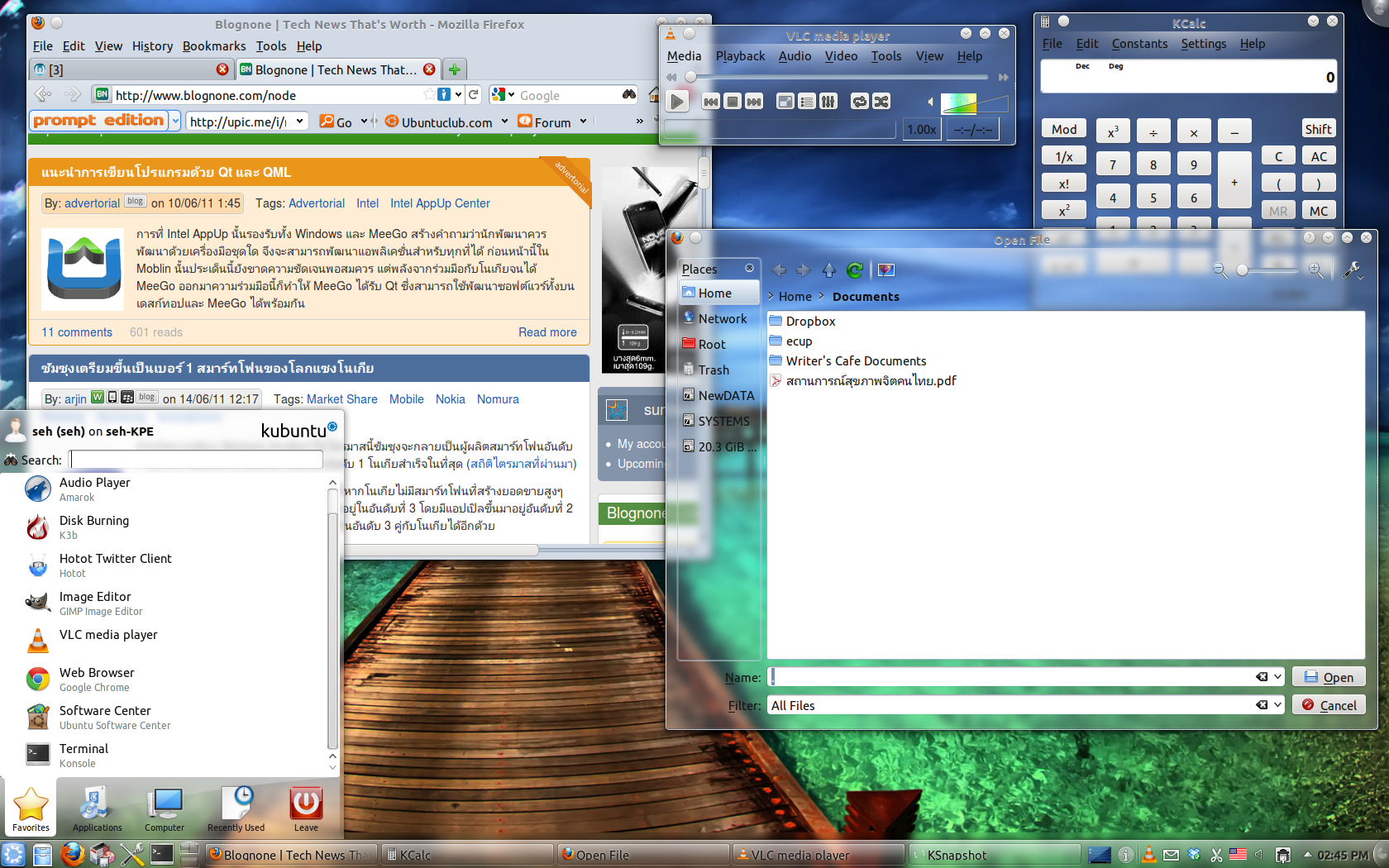Open Bookmarks menu in Firefox
The width and height of the screenshot is (1389, 868).
tap(214, 46)
